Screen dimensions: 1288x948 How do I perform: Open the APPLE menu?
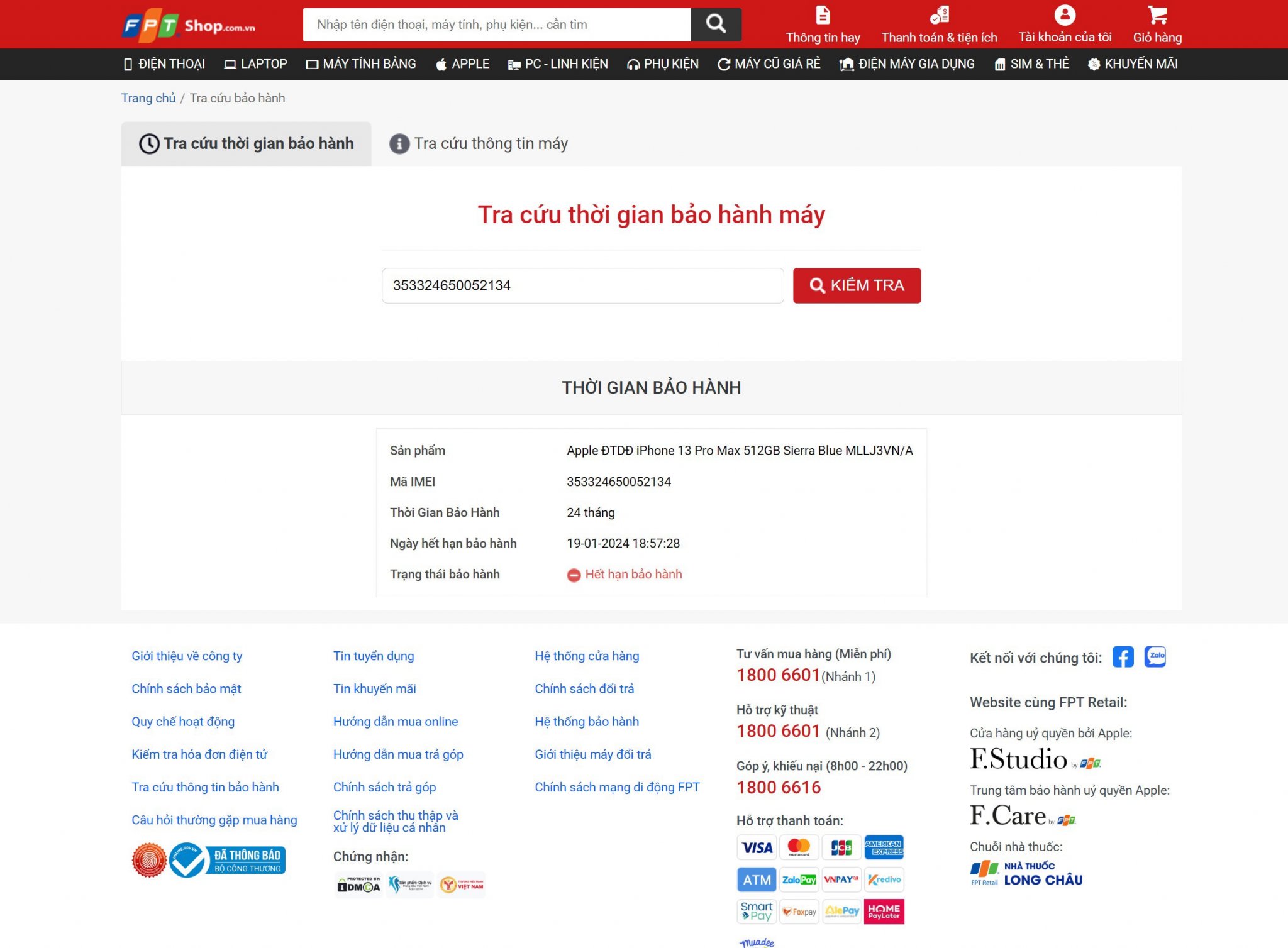pos(462,64)
